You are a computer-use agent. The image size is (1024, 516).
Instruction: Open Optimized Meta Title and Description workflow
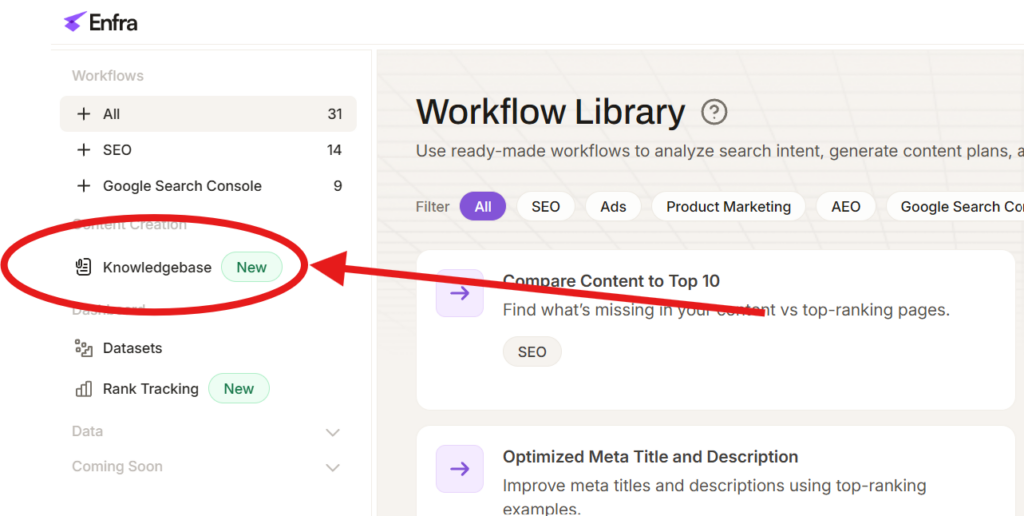[x=650, y=457]
